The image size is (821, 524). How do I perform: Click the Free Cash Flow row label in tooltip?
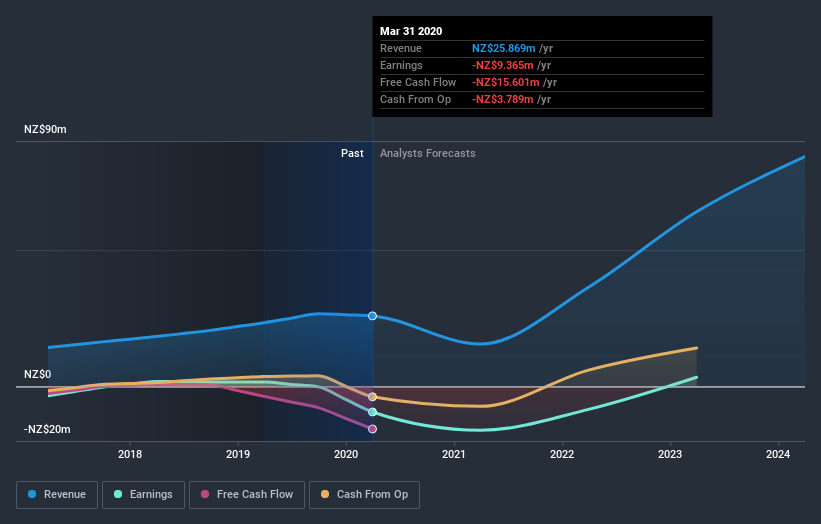click(x=418, y=82)
